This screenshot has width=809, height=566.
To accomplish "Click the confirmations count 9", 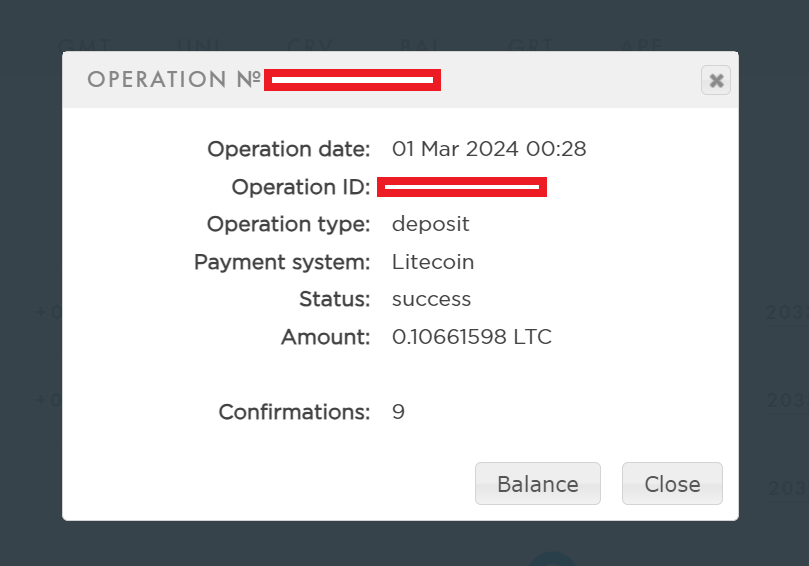I will click(x=398, y=412).
